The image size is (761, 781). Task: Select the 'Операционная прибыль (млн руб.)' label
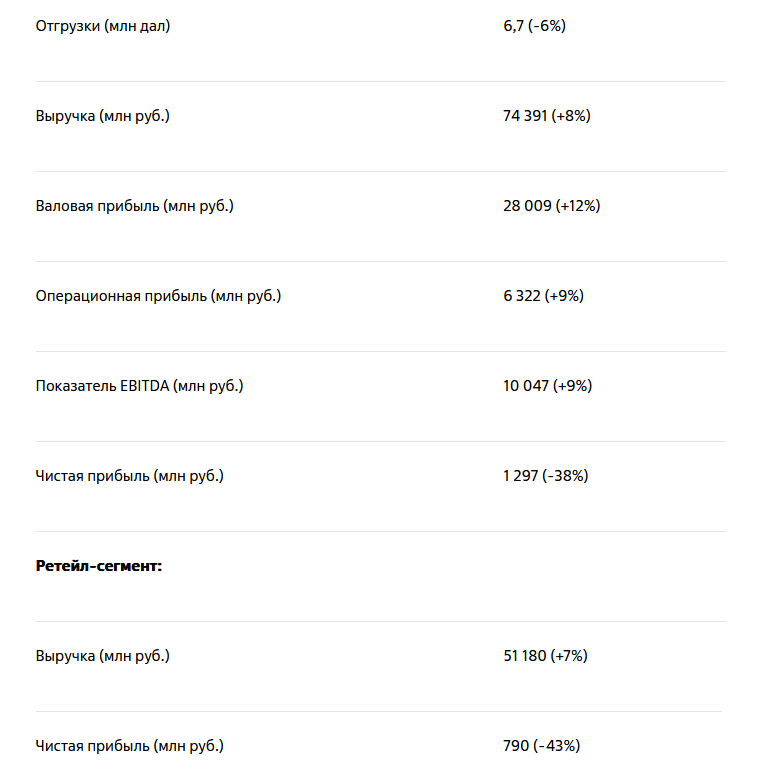158,296
